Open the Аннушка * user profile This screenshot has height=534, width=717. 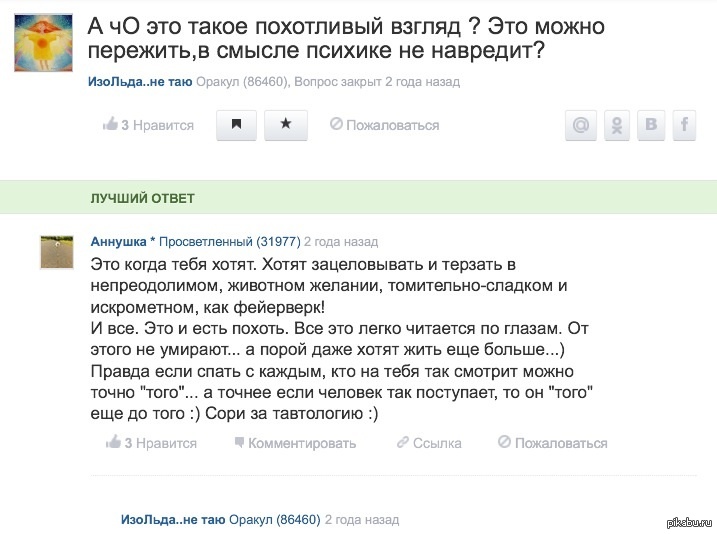pos(123,241)
